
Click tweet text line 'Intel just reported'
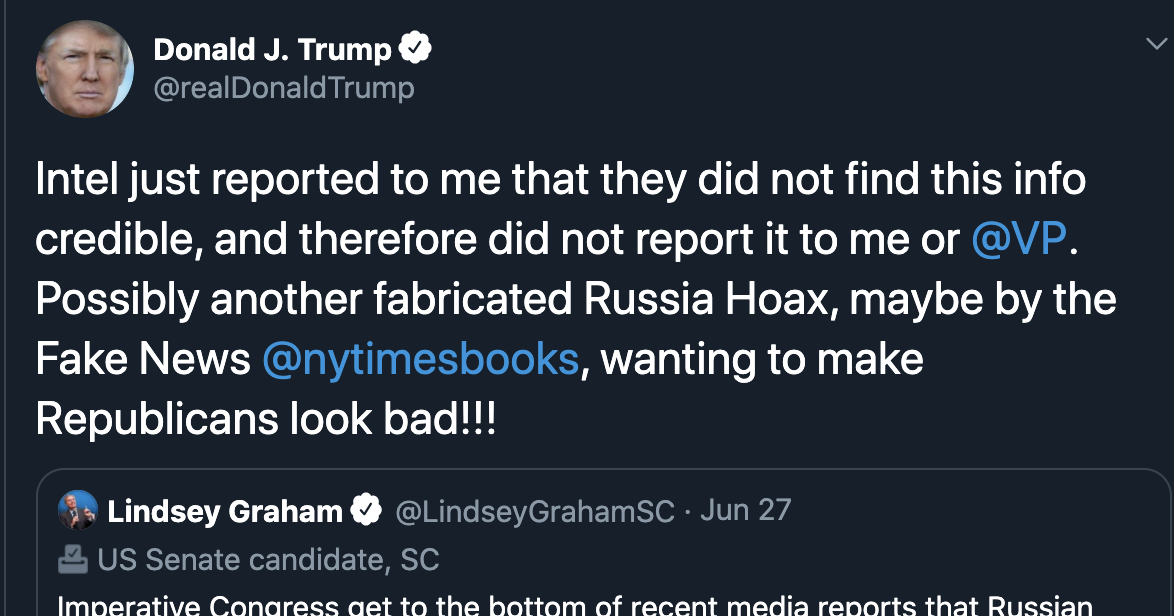coord(560,180)
